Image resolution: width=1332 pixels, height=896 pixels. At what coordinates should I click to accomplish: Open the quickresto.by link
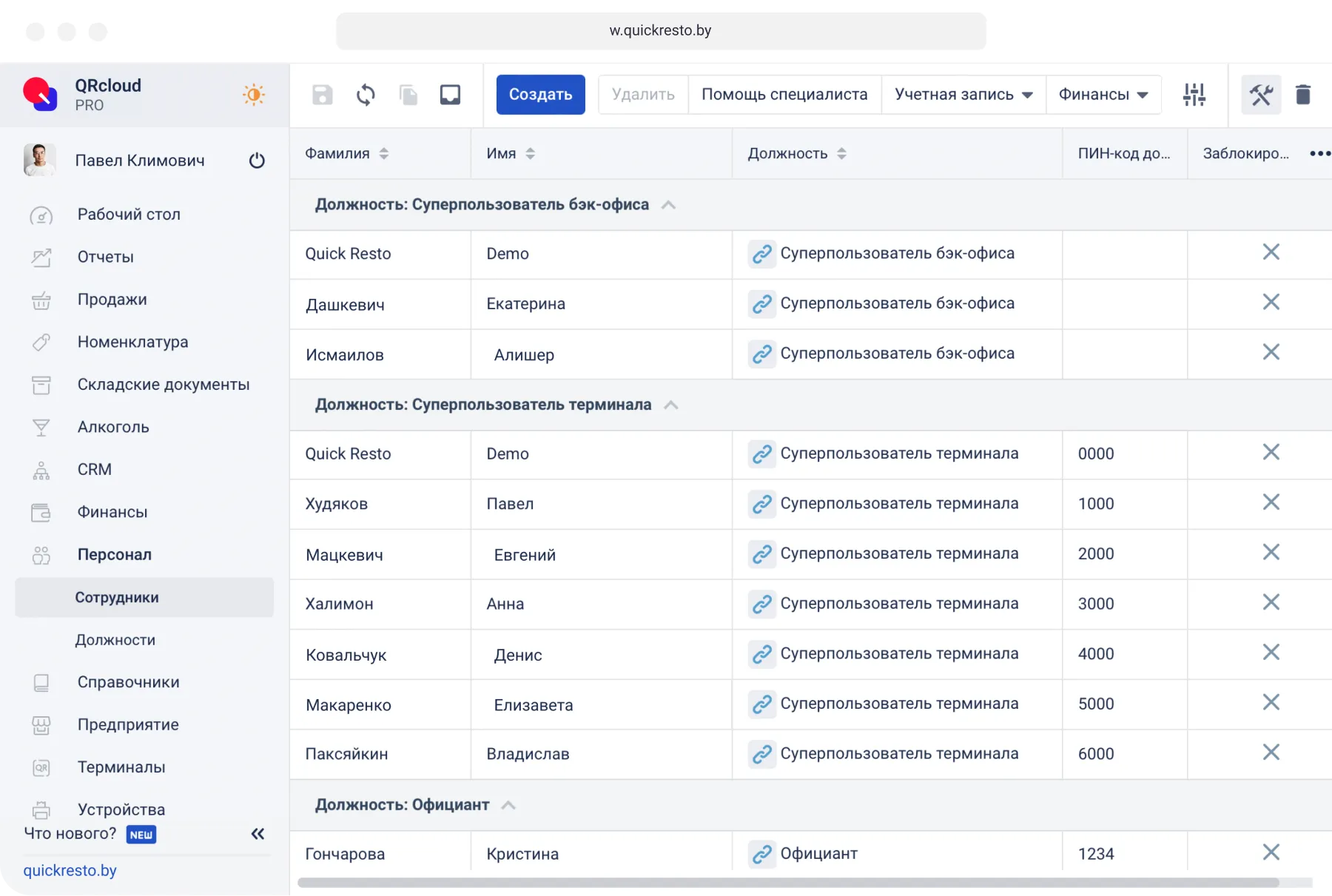click(70, 870)
